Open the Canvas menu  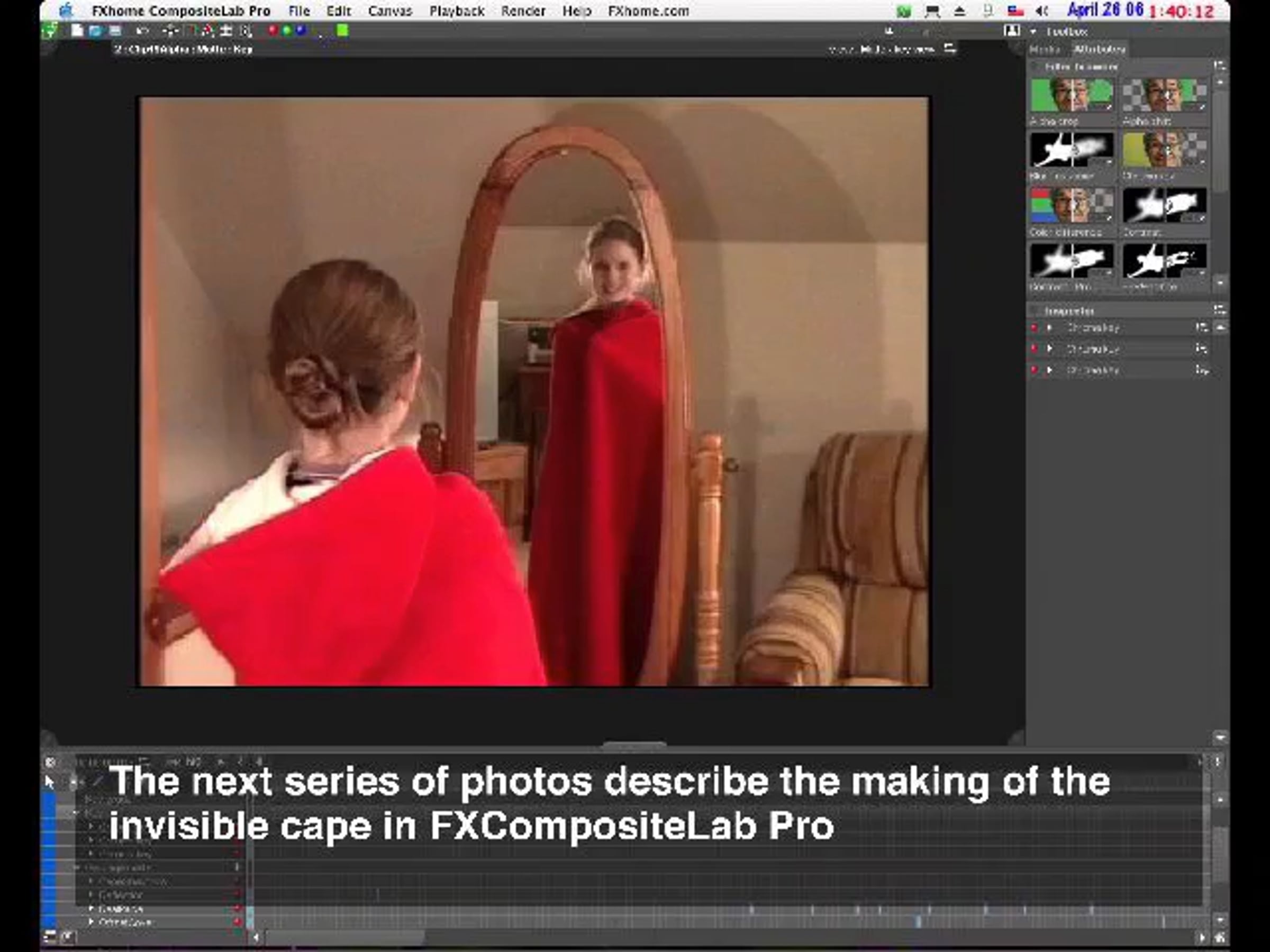[x=390, y=11]
